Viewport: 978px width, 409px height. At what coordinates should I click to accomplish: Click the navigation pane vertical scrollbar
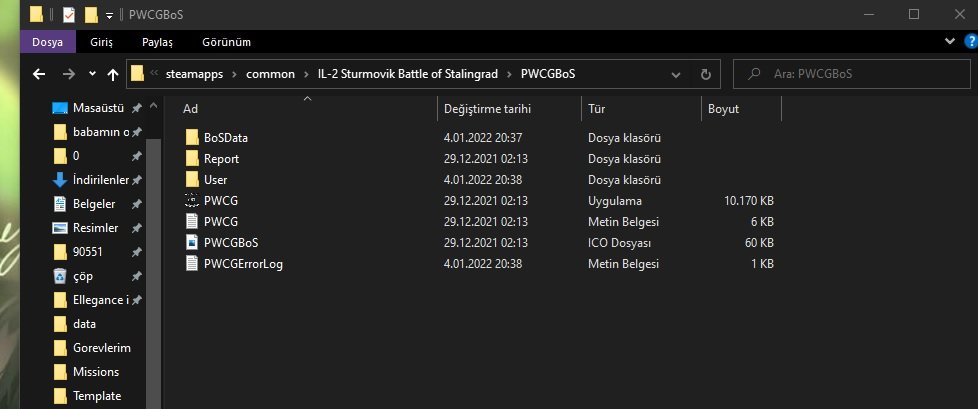tap(153, 272)
